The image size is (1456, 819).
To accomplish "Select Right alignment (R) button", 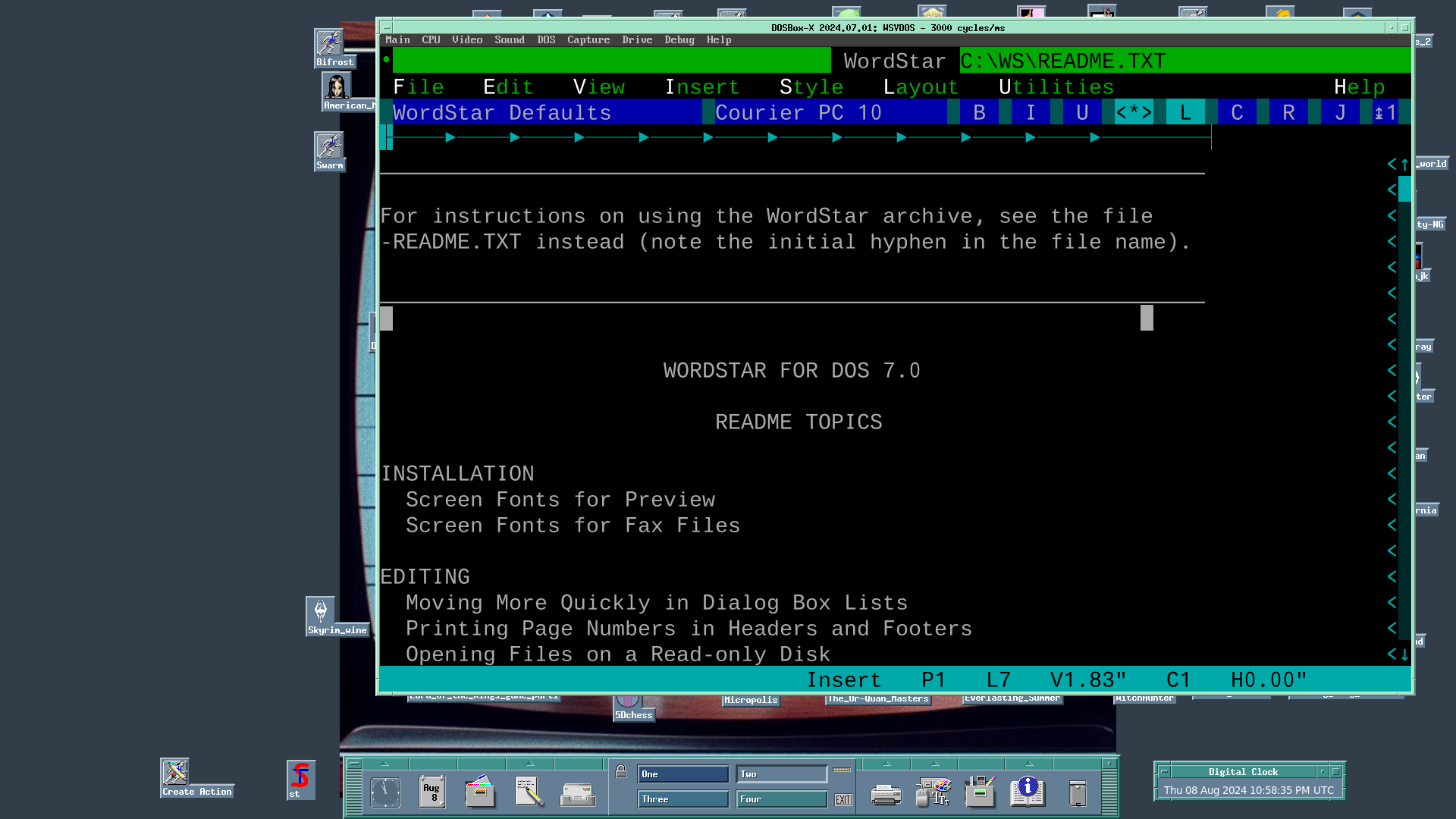I will coord(1288,113).
